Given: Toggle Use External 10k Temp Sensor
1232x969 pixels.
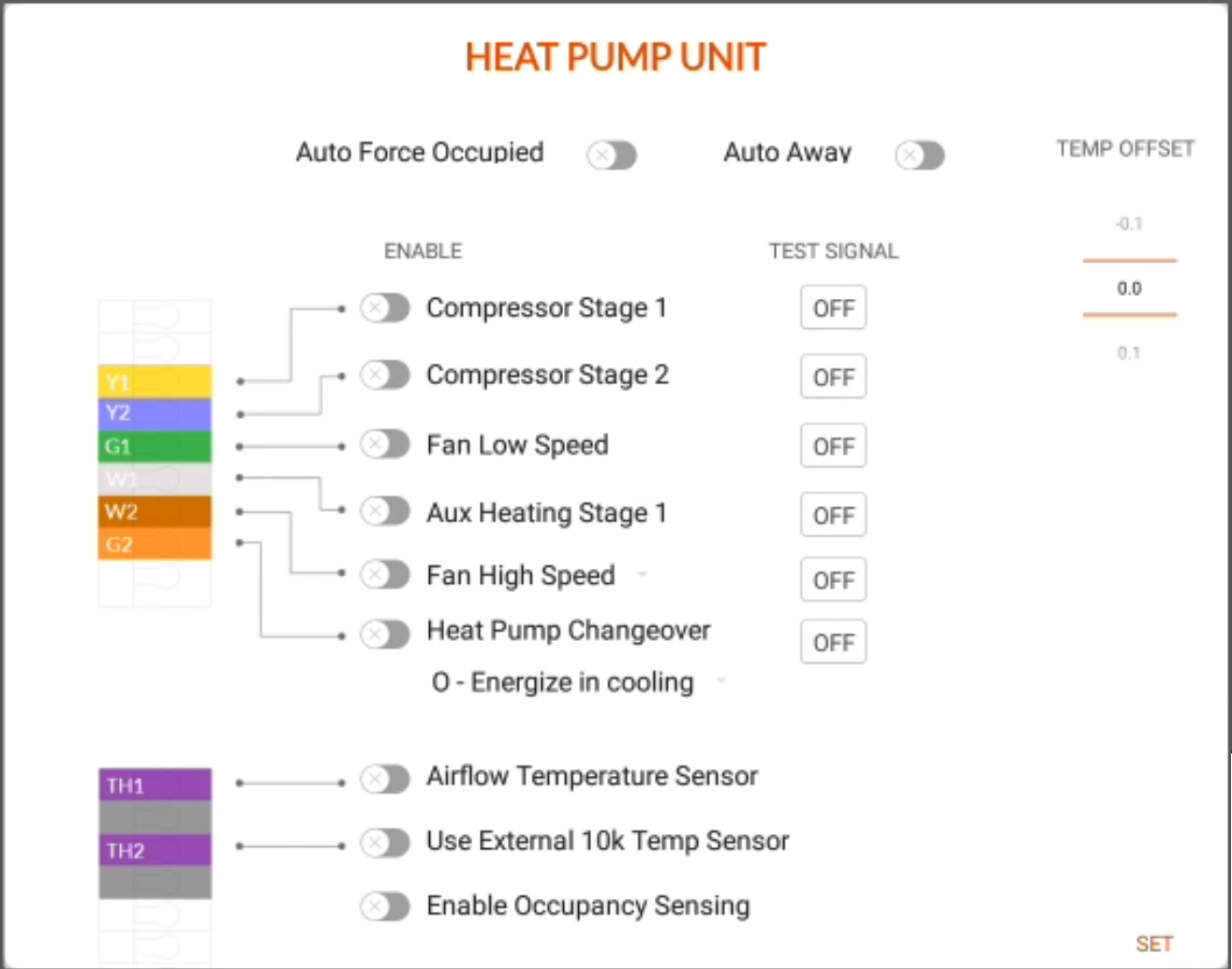Looking at the screenshot, I should (x=385, y=842).
